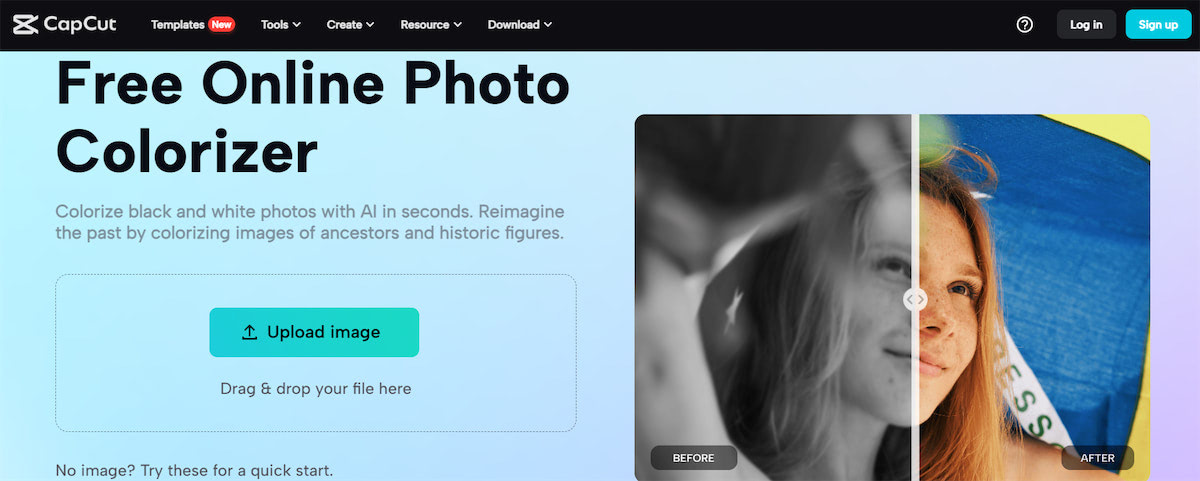Image resolution: width=1200 pixels, height=481 pixels.
Task: Open the help question mark icon
Action: click(x=1024, y=25)
